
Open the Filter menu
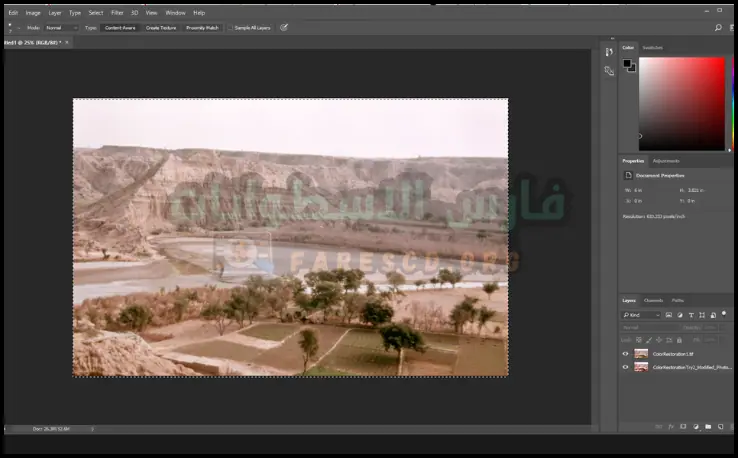tap(117, 13)
